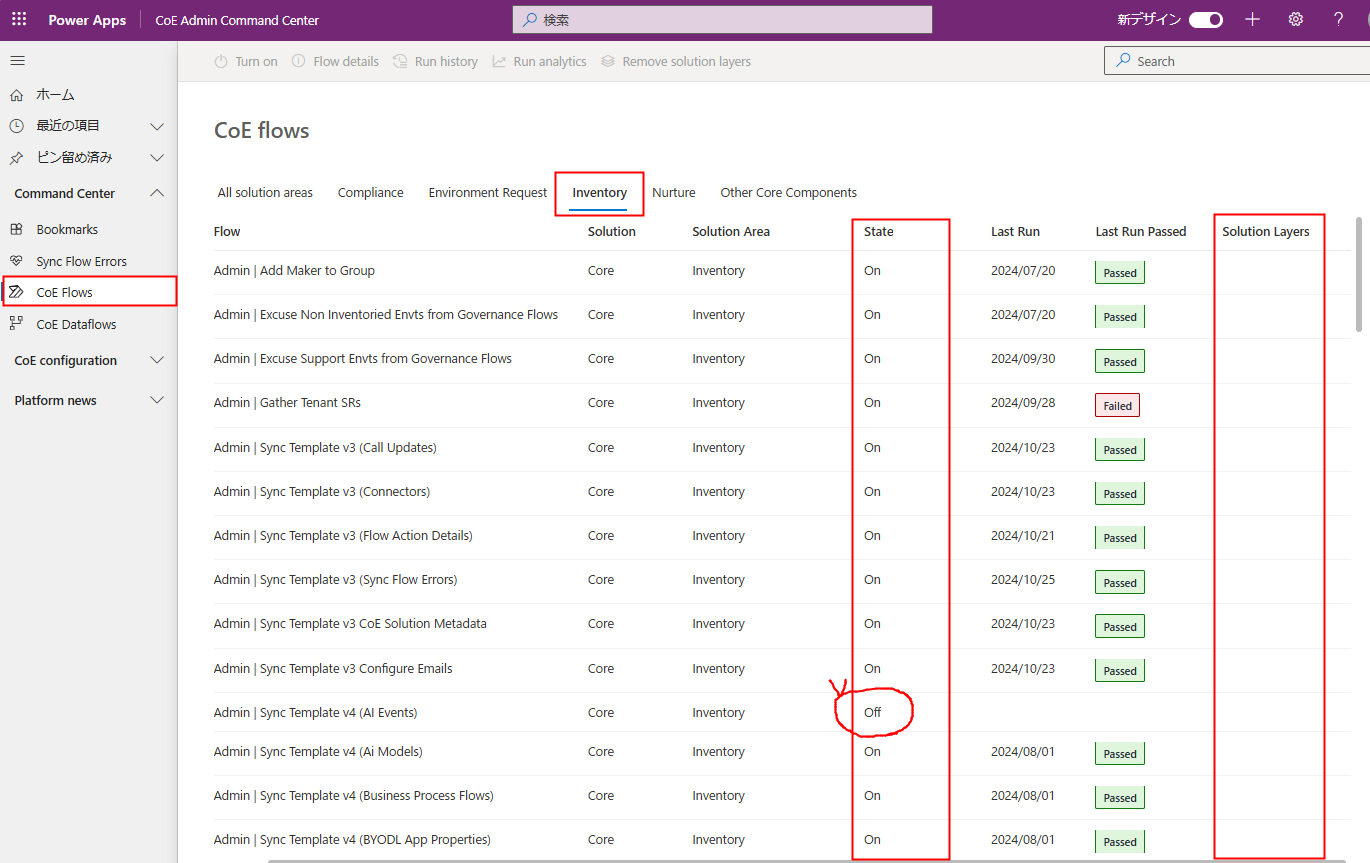Click the Turn on power icon
Screen dimensions: 1370x863
[x=221, y=62]
